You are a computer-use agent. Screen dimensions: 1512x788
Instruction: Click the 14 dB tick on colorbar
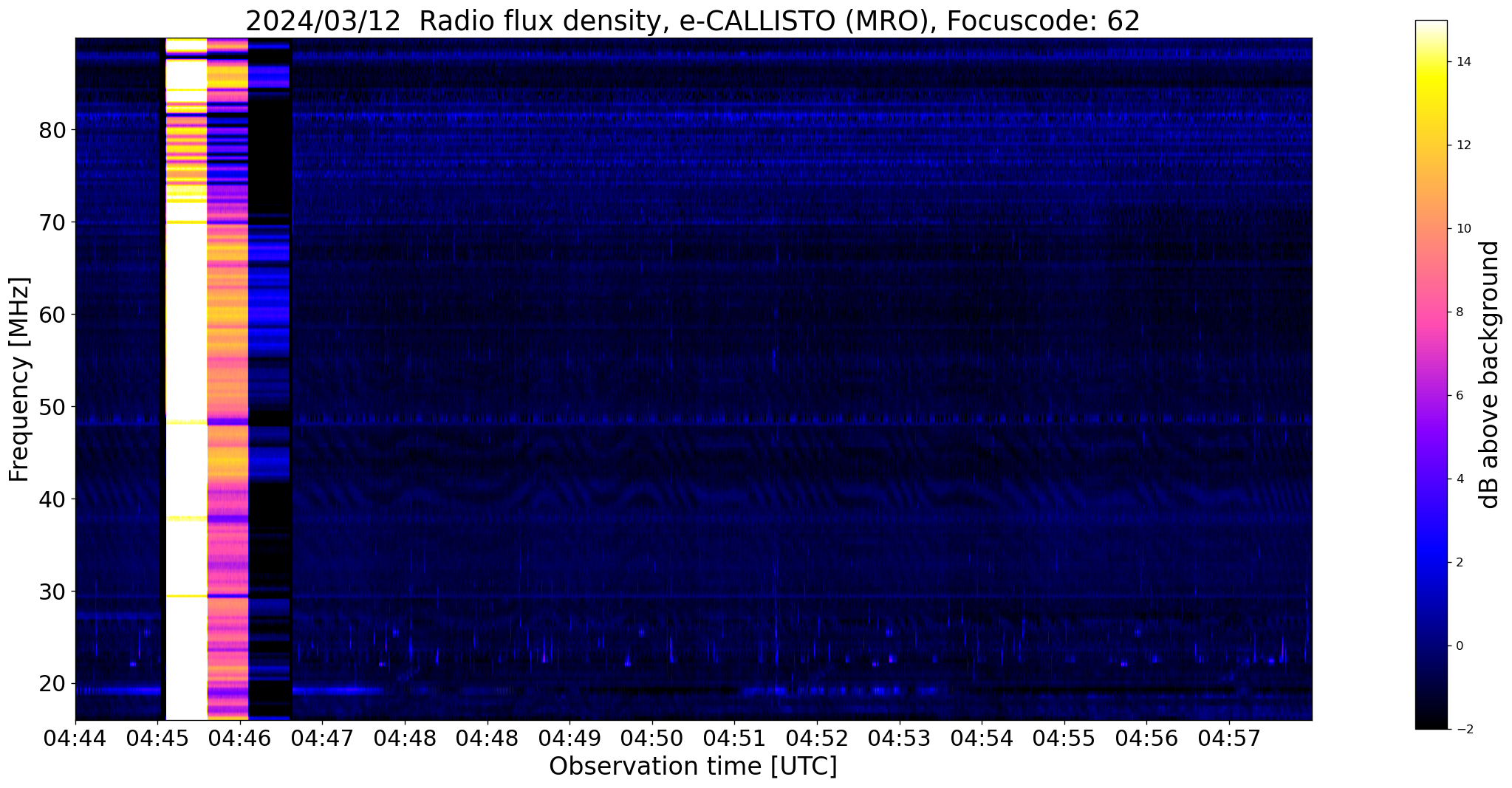[1462, 62]
